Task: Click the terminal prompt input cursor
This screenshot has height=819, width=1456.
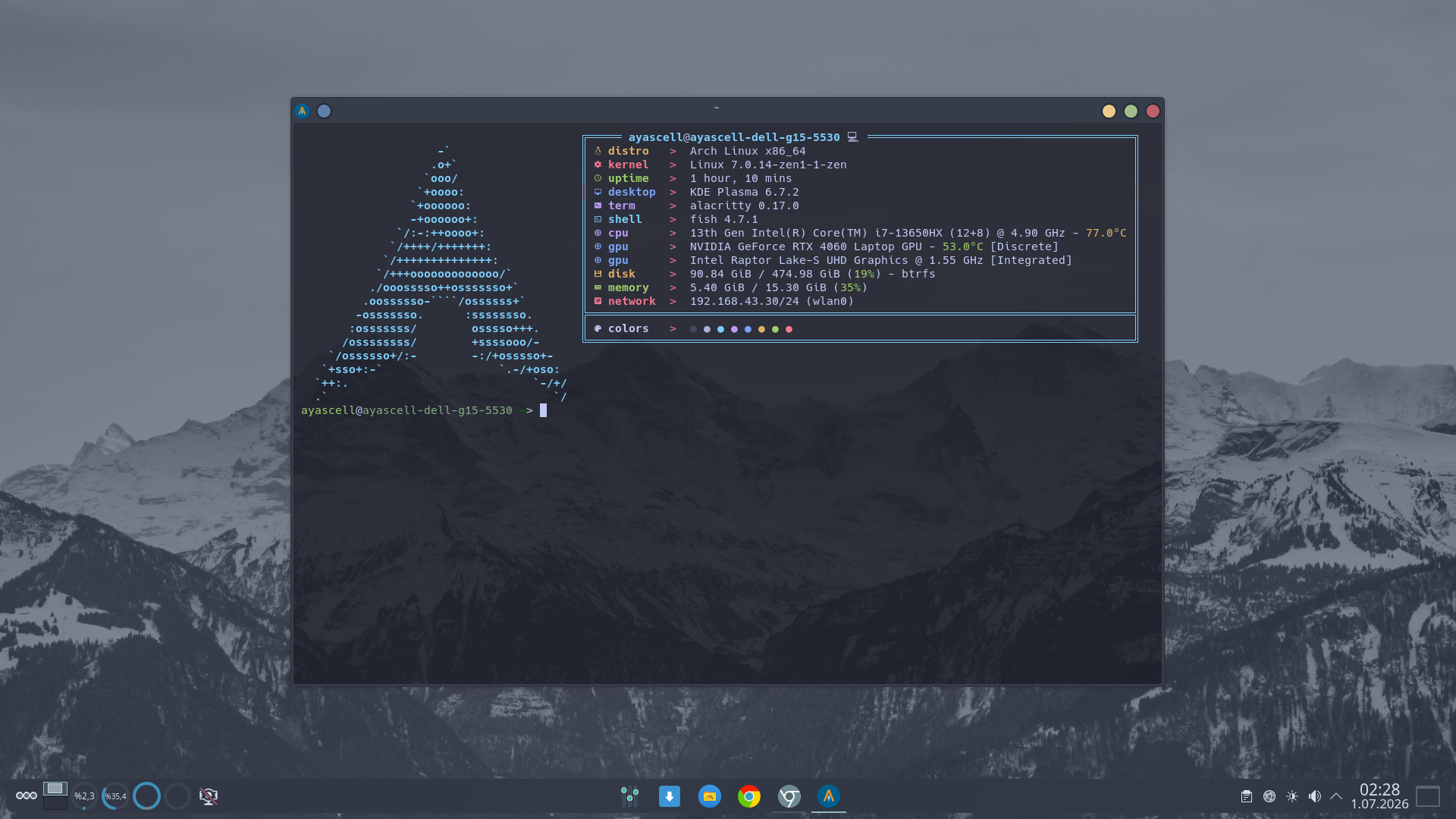Action: tap(543, 410)
